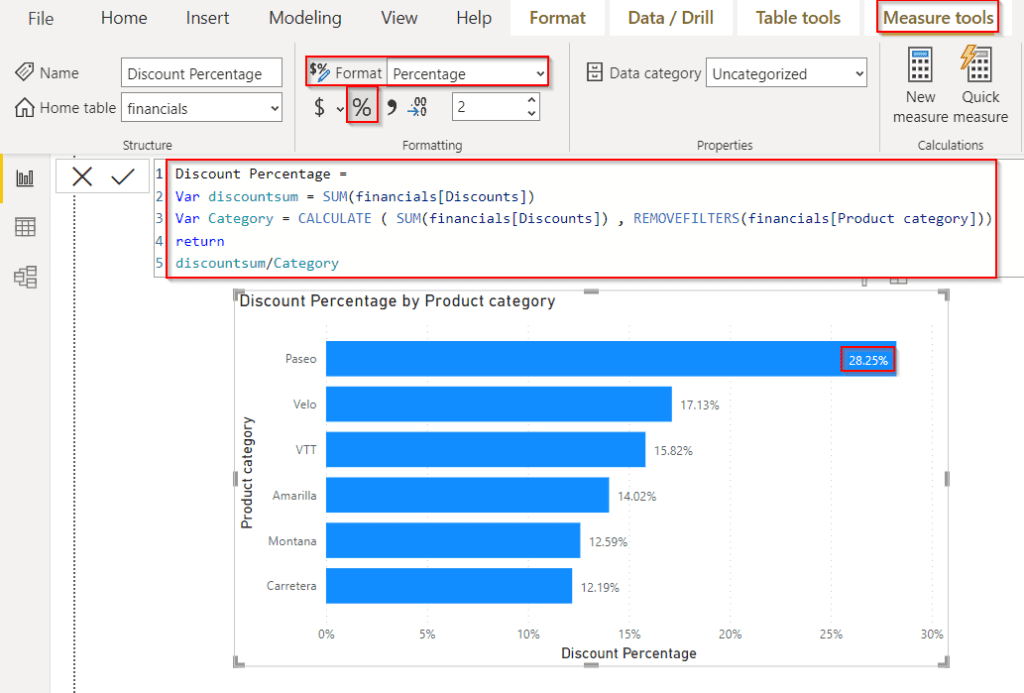
Task: Click the decimal places icon
Action: tap(417, 107)
